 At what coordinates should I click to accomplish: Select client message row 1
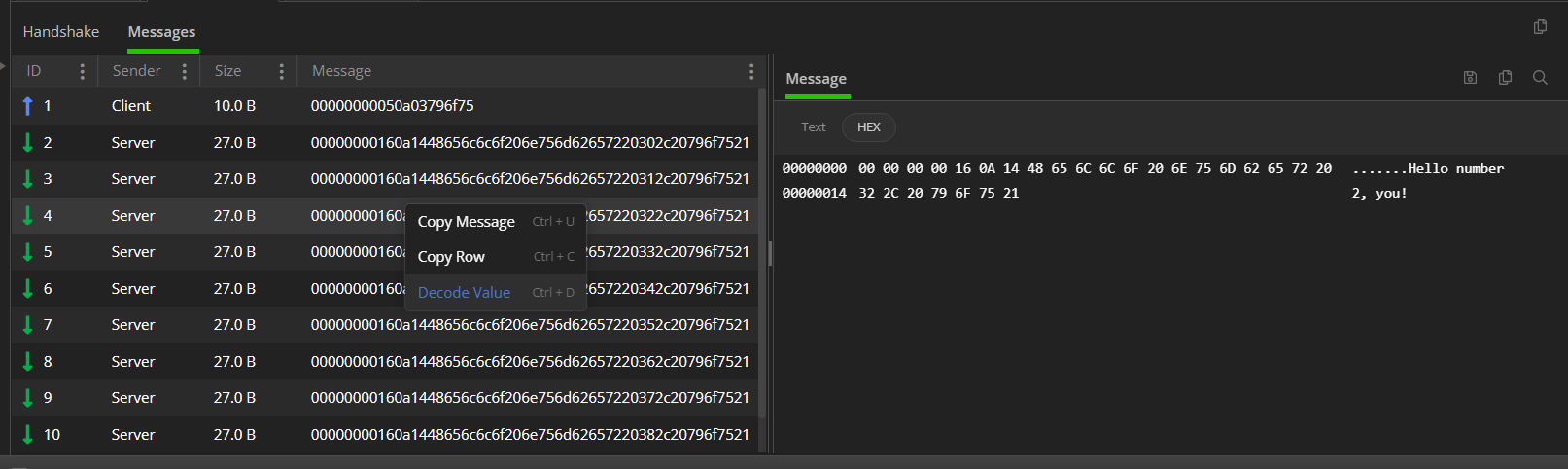[385, 106]
